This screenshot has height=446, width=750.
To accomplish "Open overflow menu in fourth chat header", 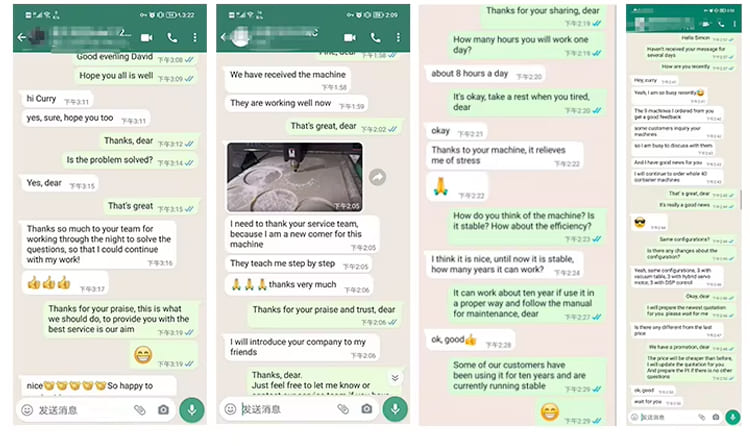I will 735,24.
